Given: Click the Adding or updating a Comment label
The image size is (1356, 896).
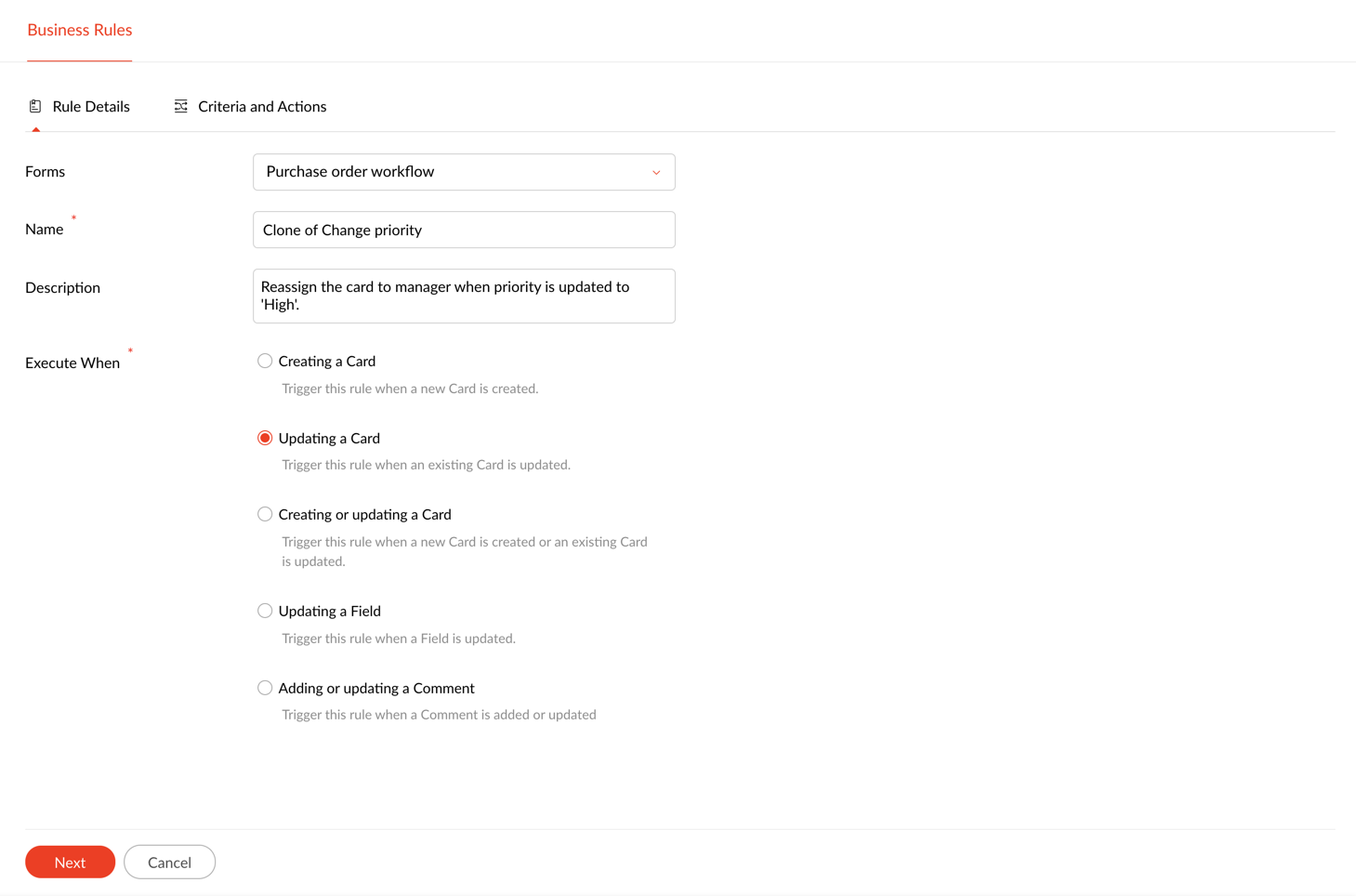Looking at the screenshot, I should point(376,689).
